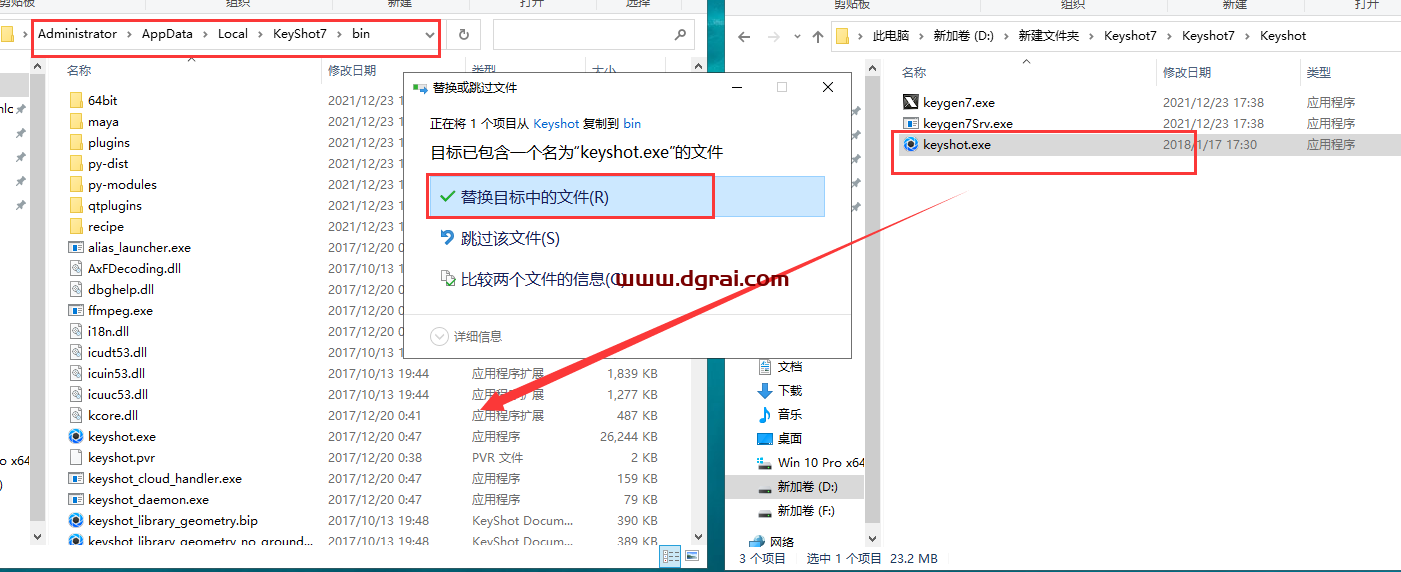Select alias_launcher.exe file icon
The image size is (1401, 572).
pos(76,247)
